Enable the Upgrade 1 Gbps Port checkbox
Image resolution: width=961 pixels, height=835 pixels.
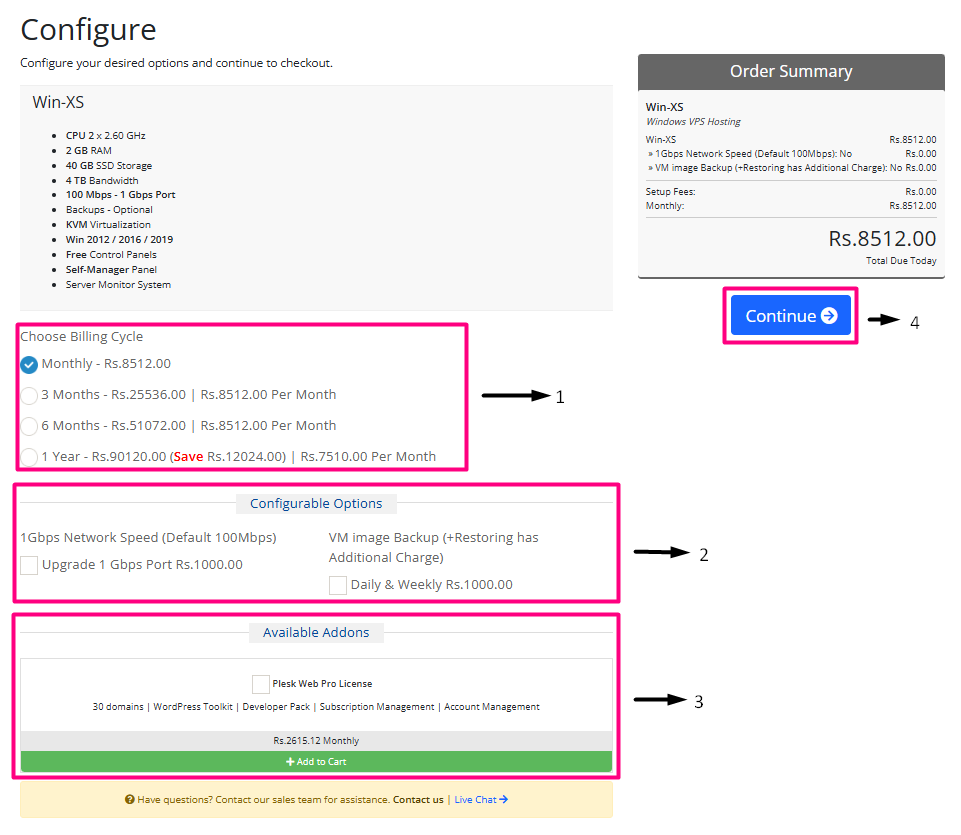pyautogui.click(x=29, y=565)
